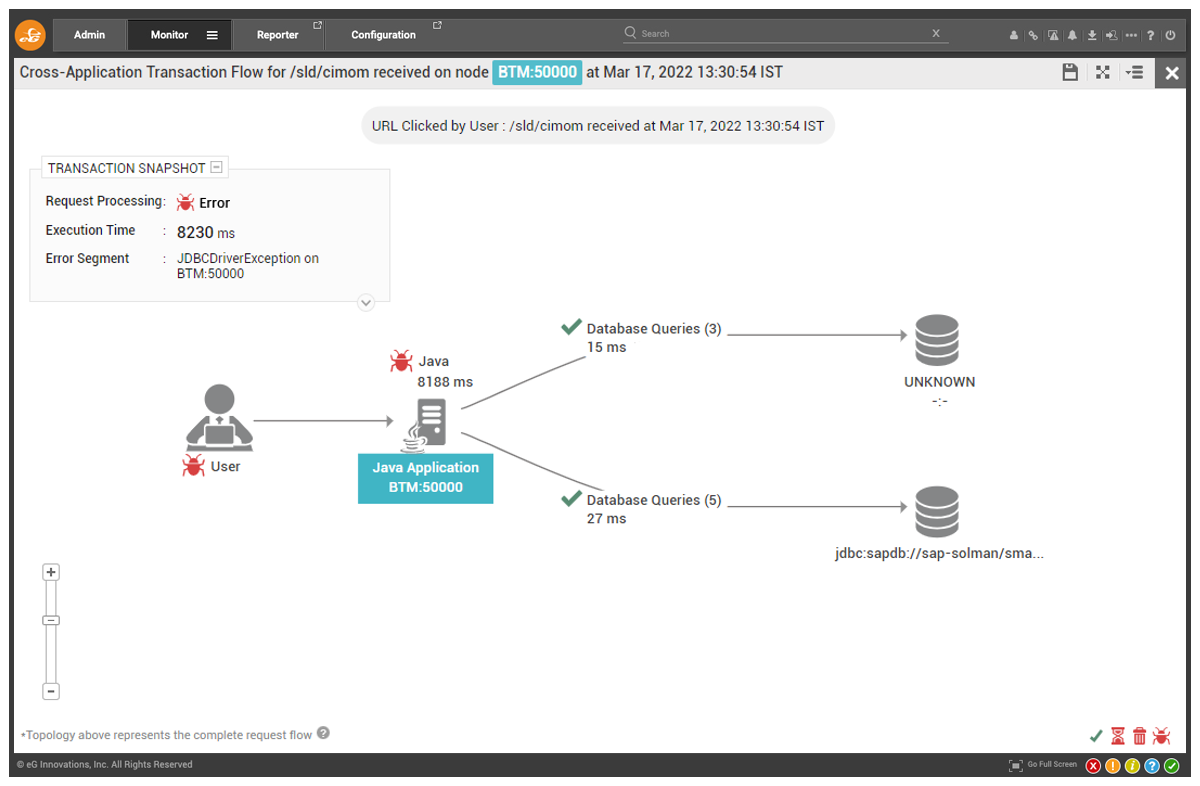Click the red critical X status circle

coord(1093,766)
